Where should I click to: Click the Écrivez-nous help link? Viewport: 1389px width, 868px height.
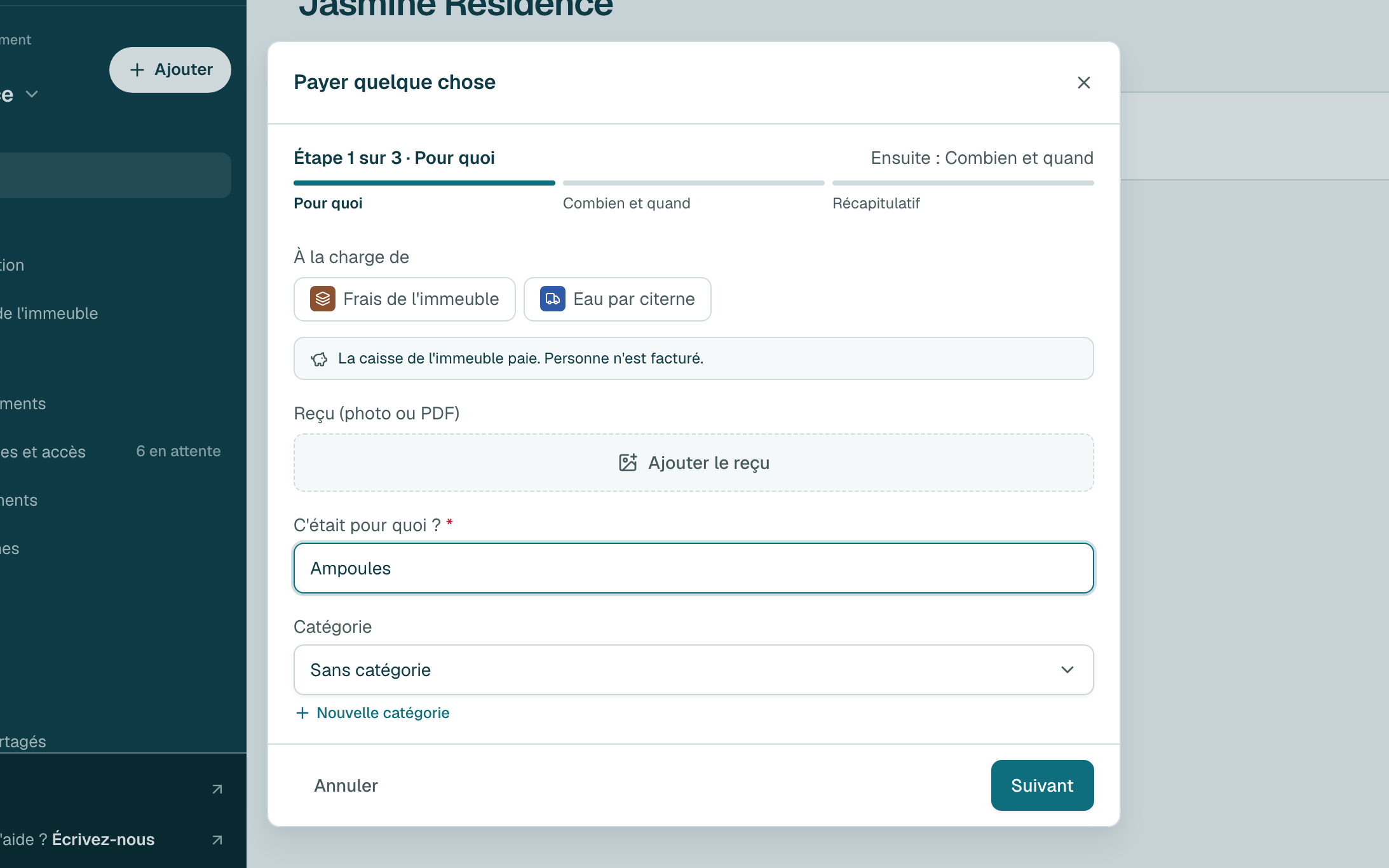point(103,839)
